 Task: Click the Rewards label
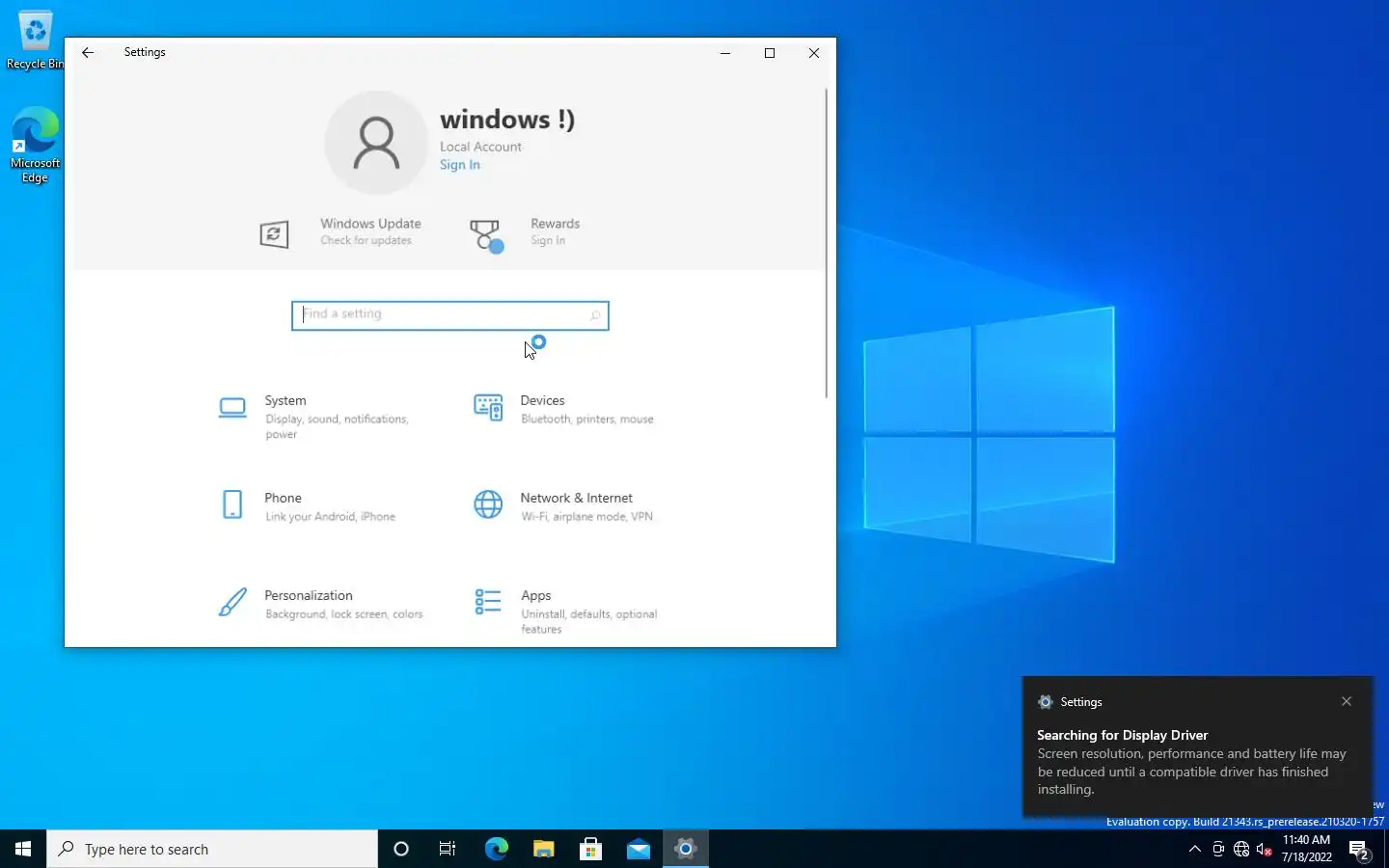click(555, 224)
